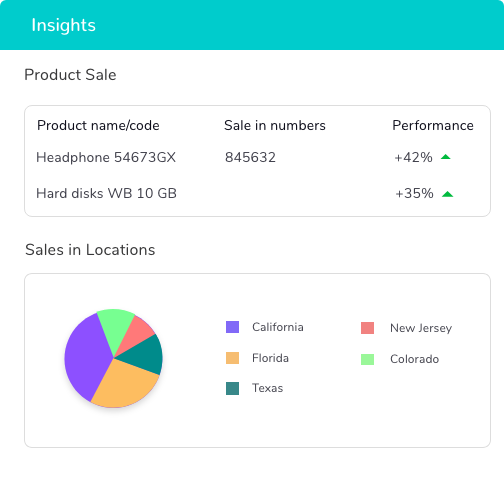Select the purple California pie slice
This screenshot has width=504, height=480.
pos(87,357)
